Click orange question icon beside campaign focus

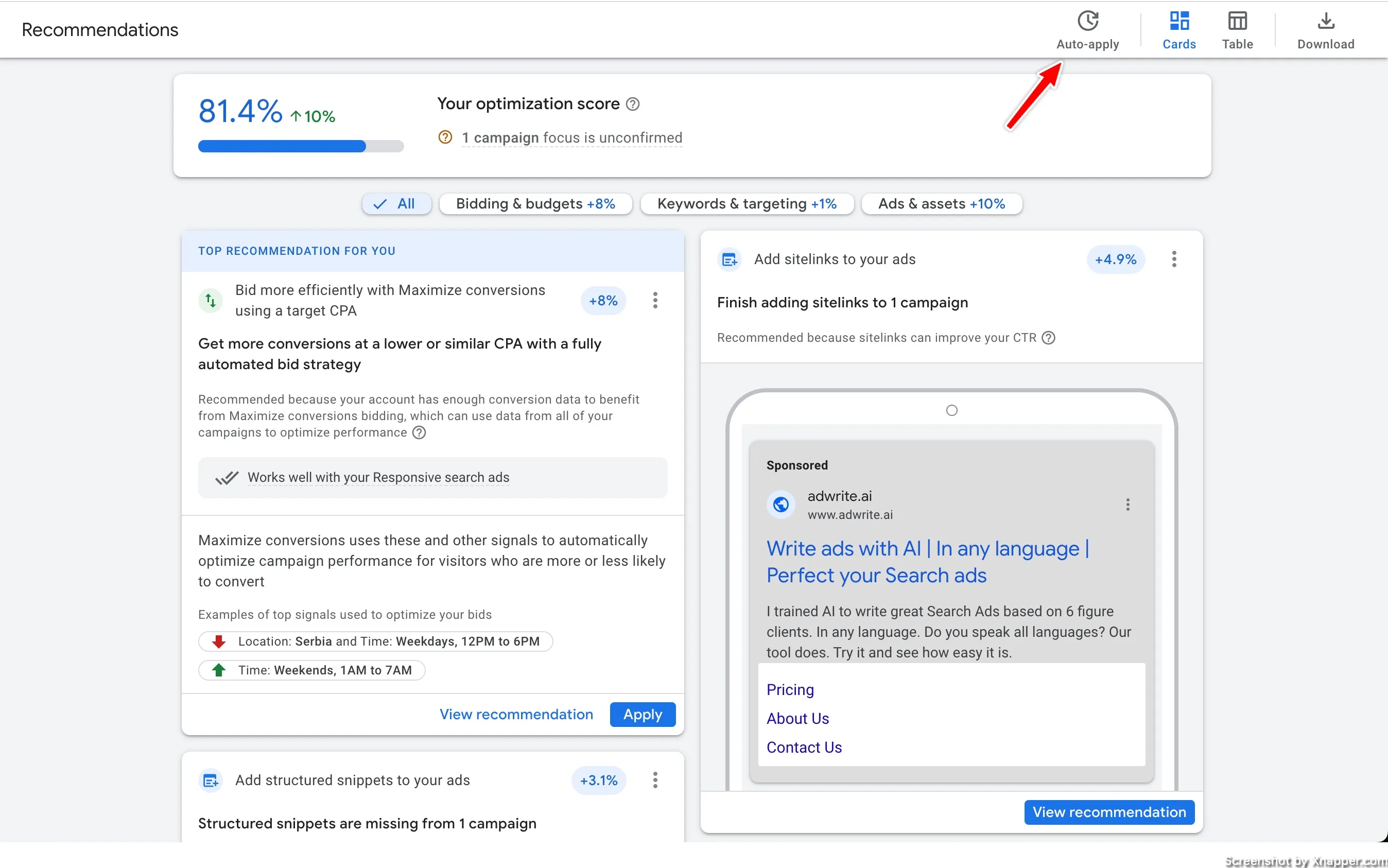pos(445,137)
